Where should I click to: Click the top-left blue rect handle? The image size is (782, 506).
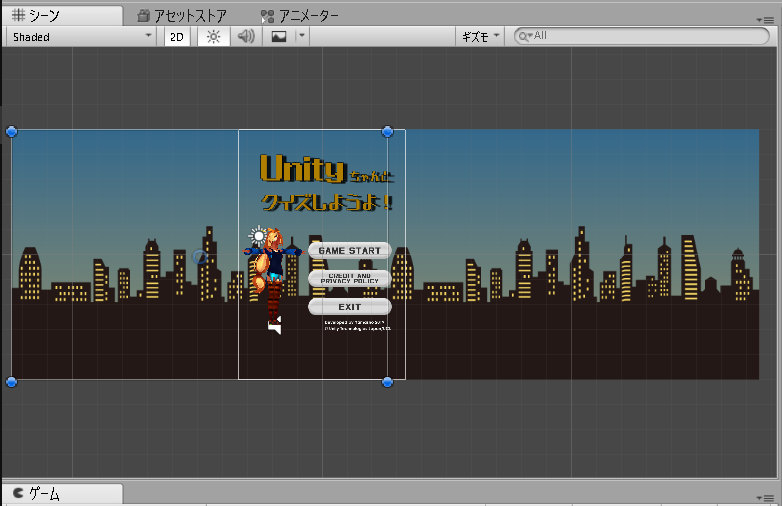point(11,132)
